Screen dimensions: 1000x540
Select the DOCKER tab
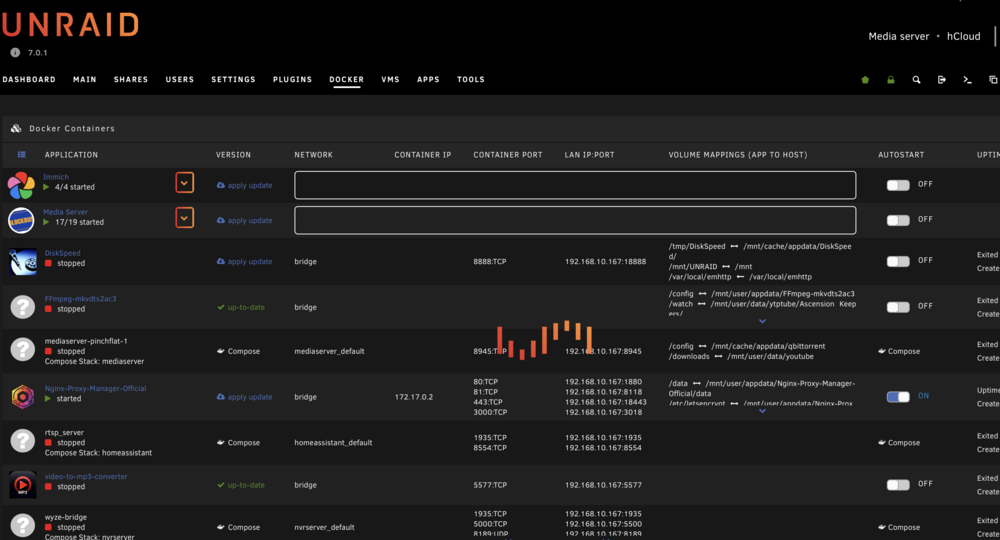click(x=346, y=80)
